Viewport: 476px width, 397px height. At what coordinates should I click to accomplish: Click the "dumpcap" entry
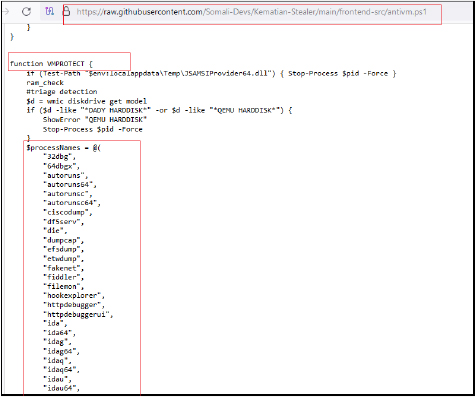click(63, 240)
